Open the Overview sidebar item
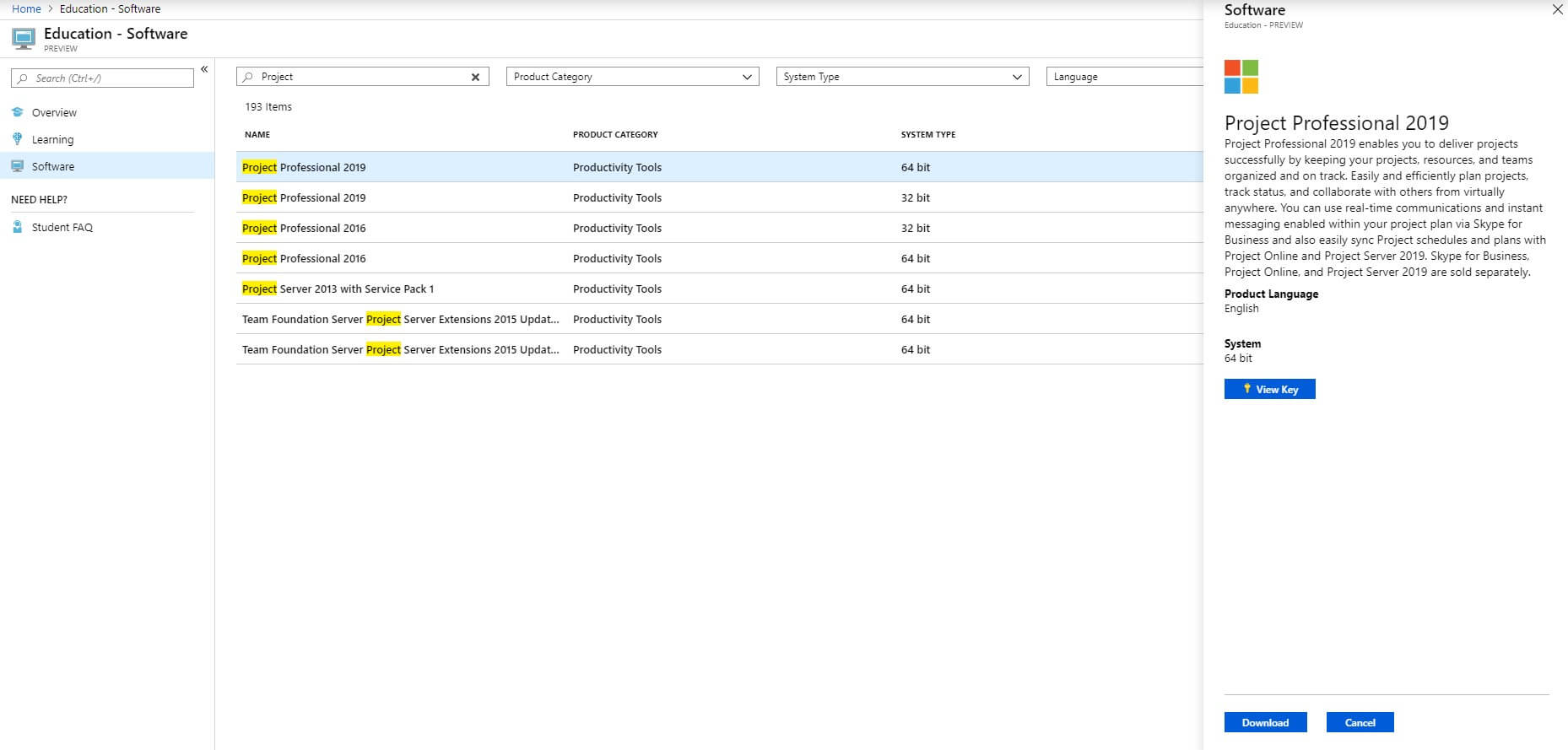 54,112
